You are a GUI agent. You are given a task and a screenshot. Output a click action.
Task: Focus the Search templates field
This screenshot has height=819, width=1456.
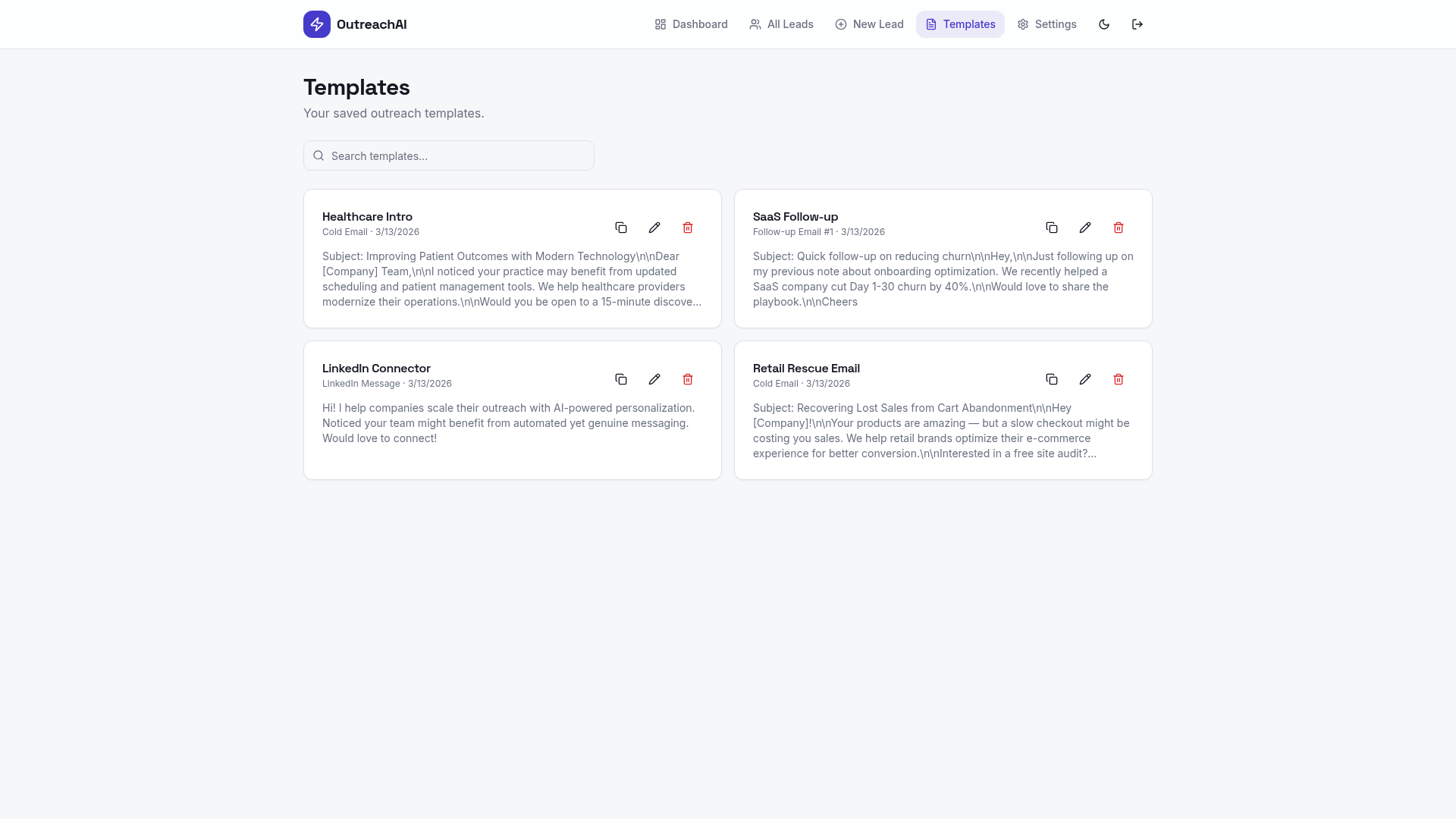coord(449,155)
